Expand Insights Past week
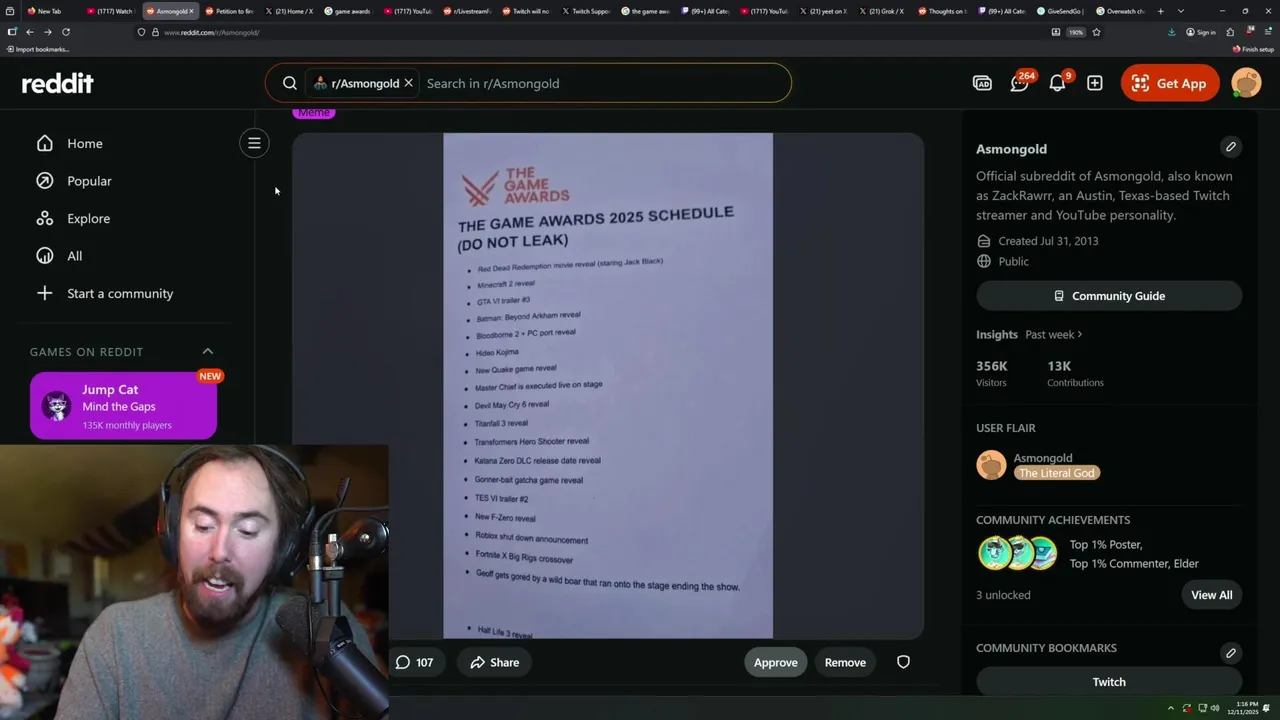This screenshot has width=1280, height=720. pyautogui.click(x=1054, y=334)
